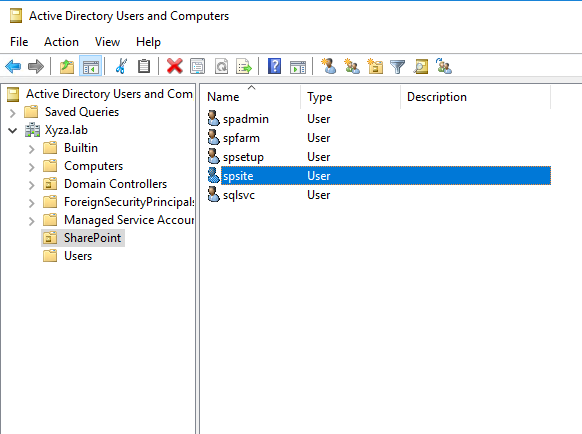The width and height of the screenshot is (582, 434).
Task: Create a new group with toolbar icon
Action: tap(352, 66)
